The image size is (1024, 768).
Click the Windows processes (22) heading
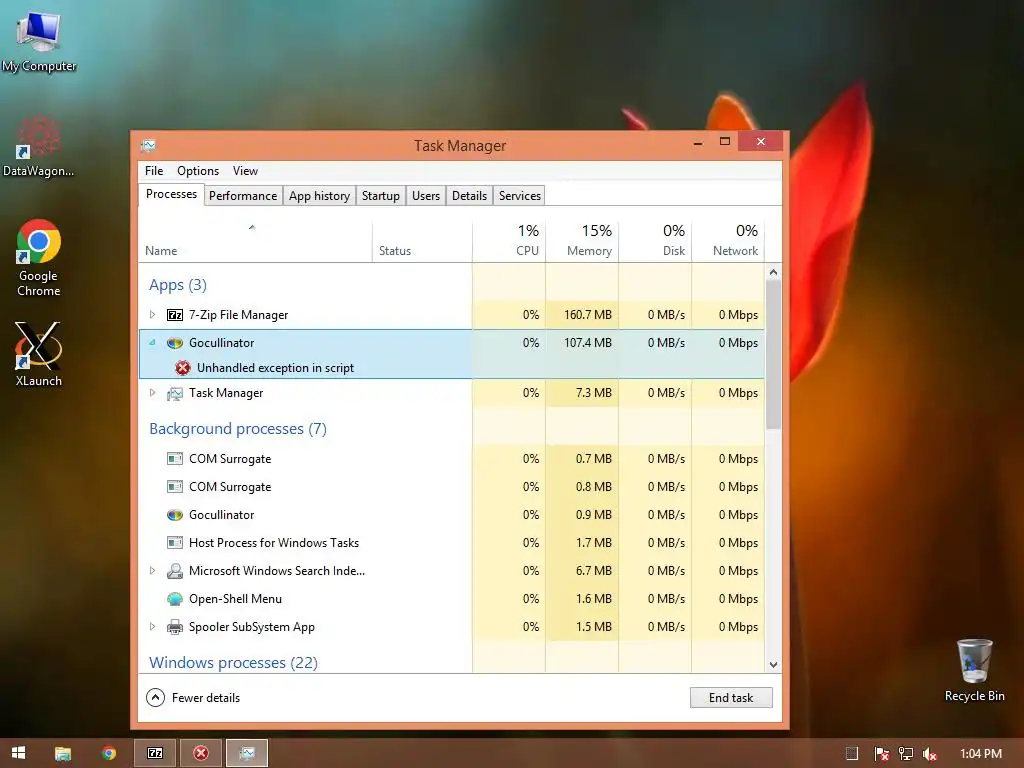tap(233, 663)
